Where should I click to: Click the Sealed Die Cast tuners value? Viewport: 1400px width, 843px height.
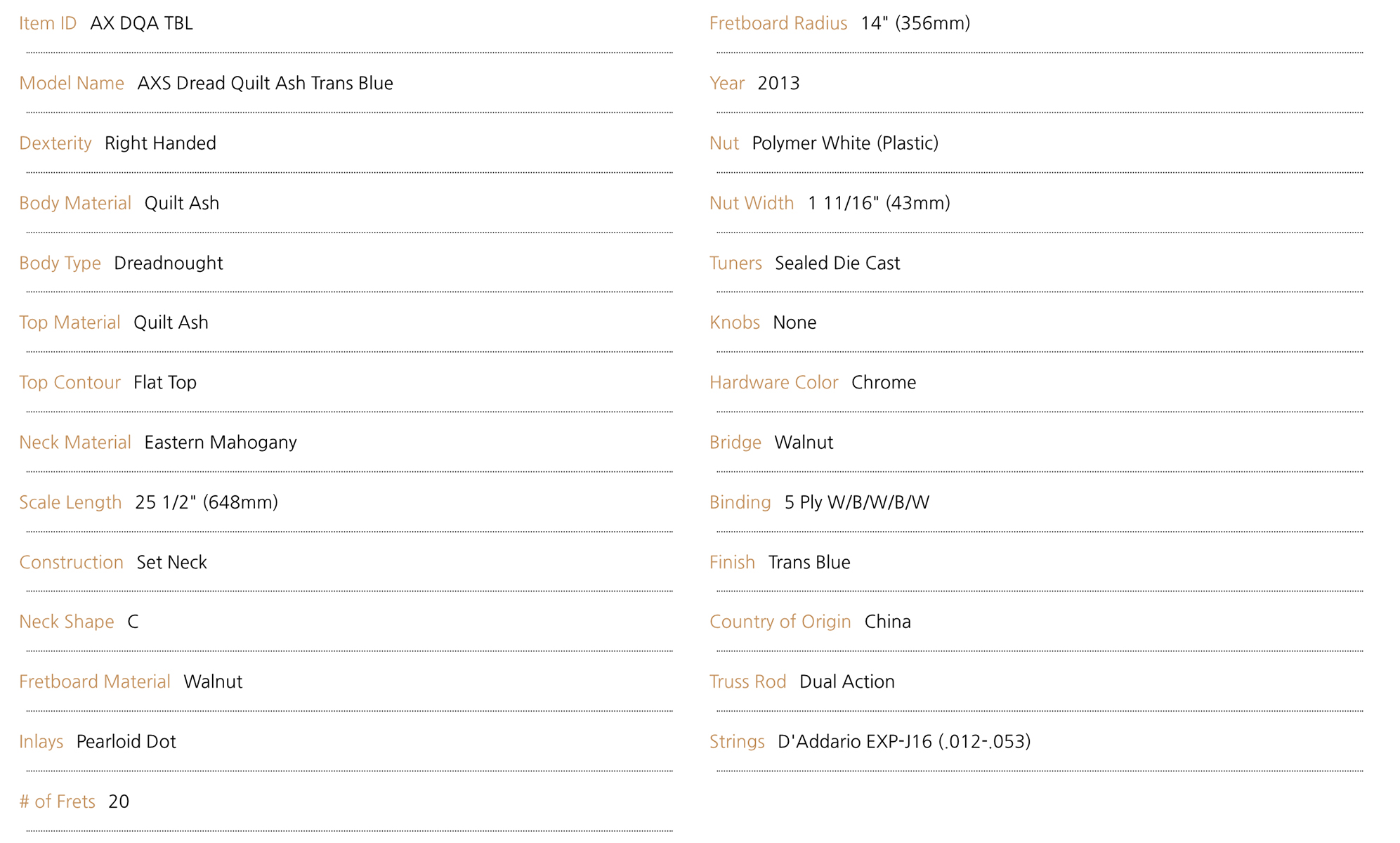click(x=837, y=263)
